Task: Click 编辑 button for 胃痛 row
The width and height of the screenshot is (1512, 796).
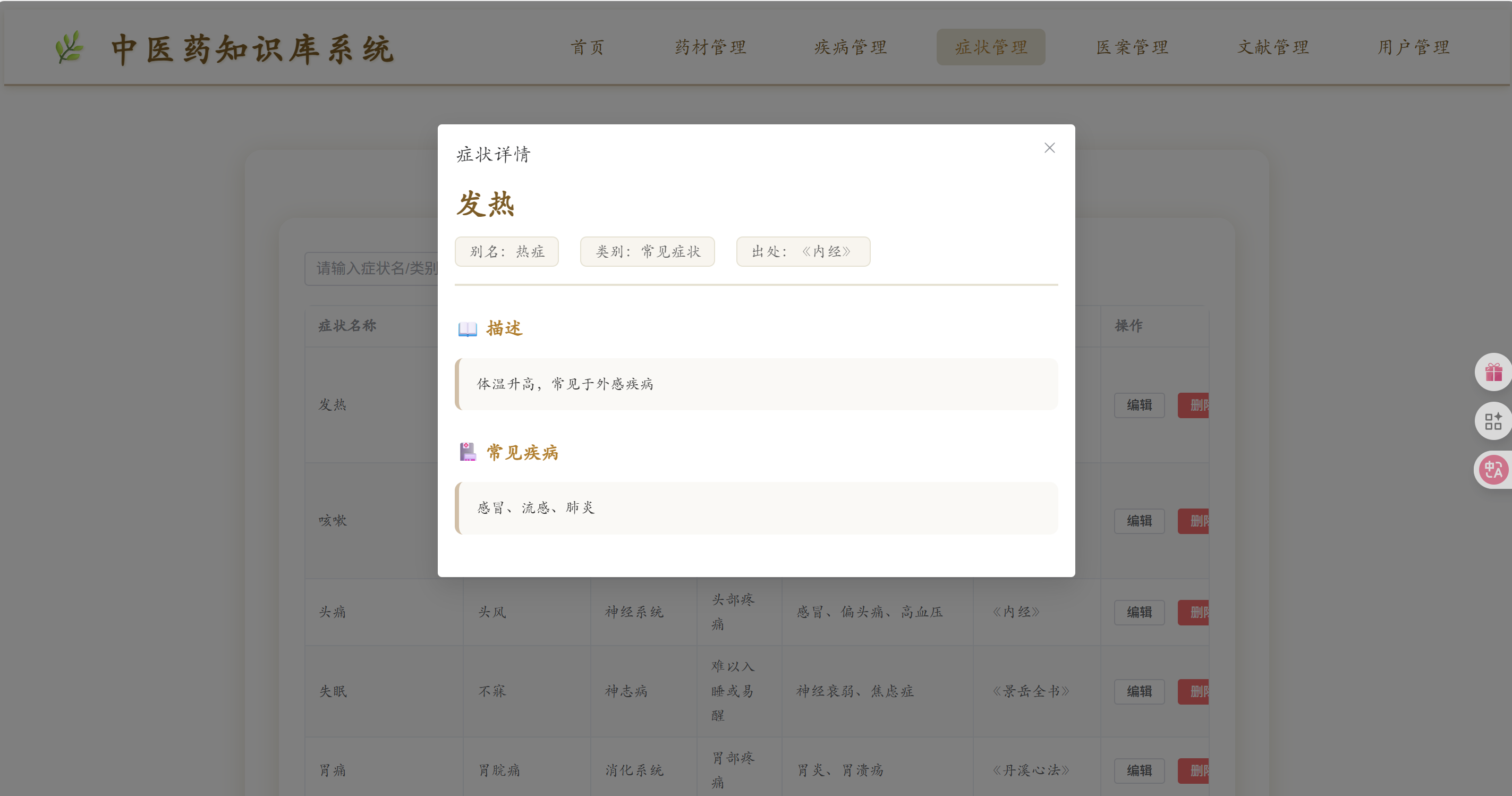Action: 1139,770
